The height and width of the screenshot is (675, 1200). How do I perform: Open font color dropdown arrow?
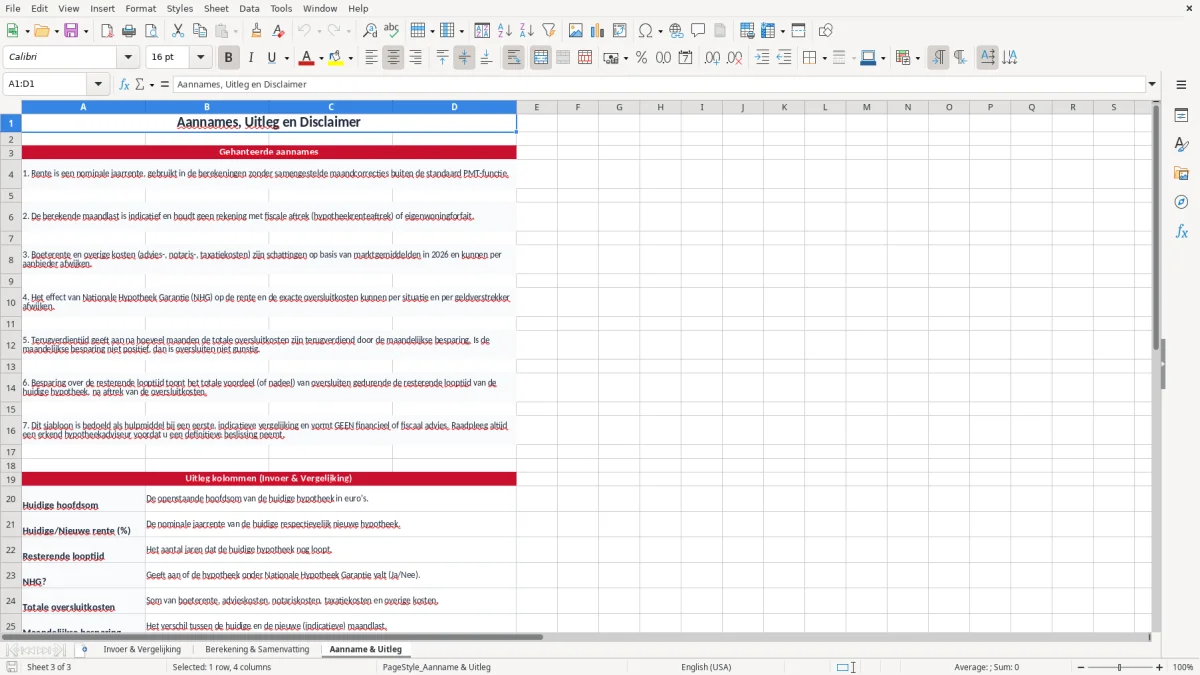(321, 58)
